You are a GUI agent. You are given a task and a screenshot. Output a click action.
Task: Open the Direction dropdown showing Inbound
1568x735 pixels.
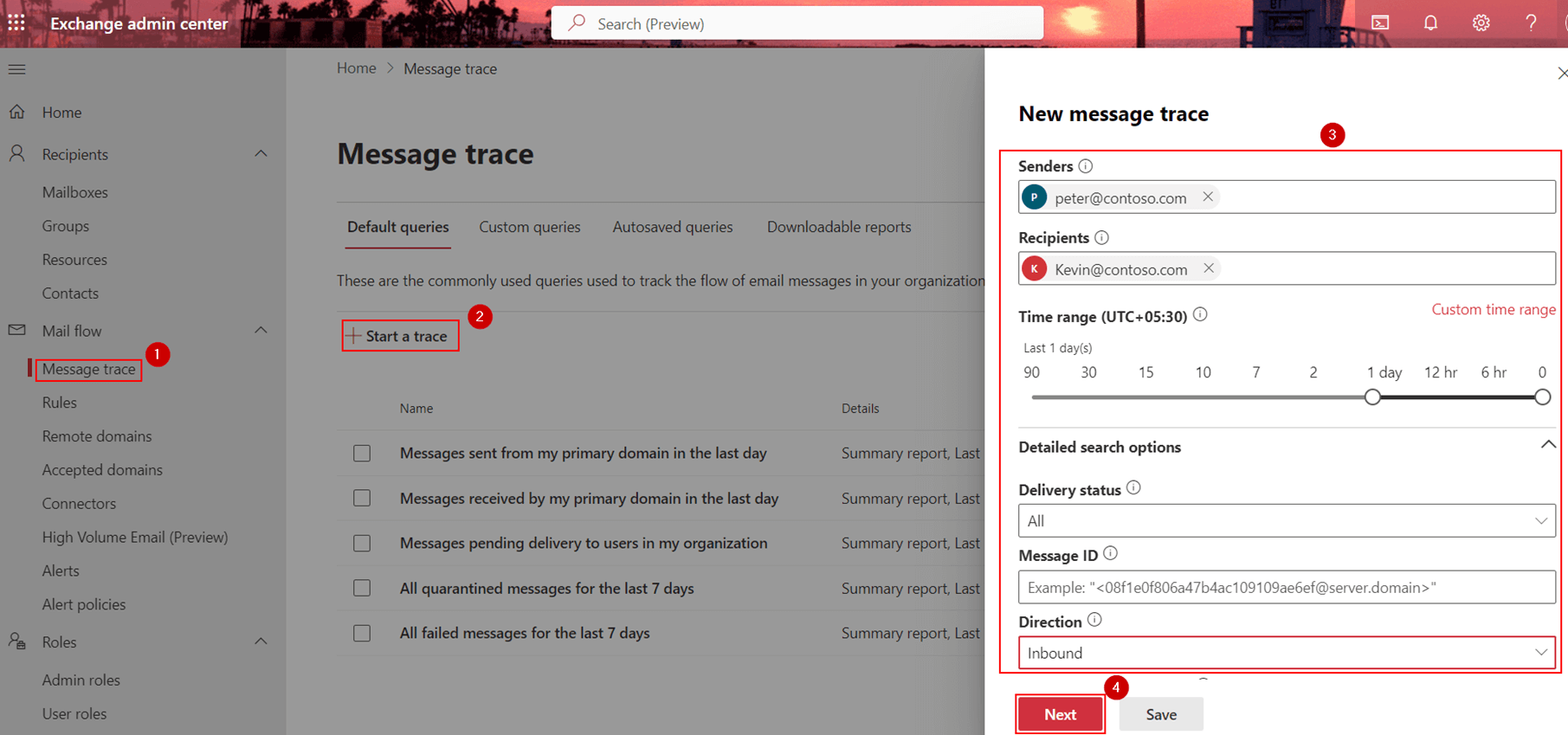click(1287, 653)
